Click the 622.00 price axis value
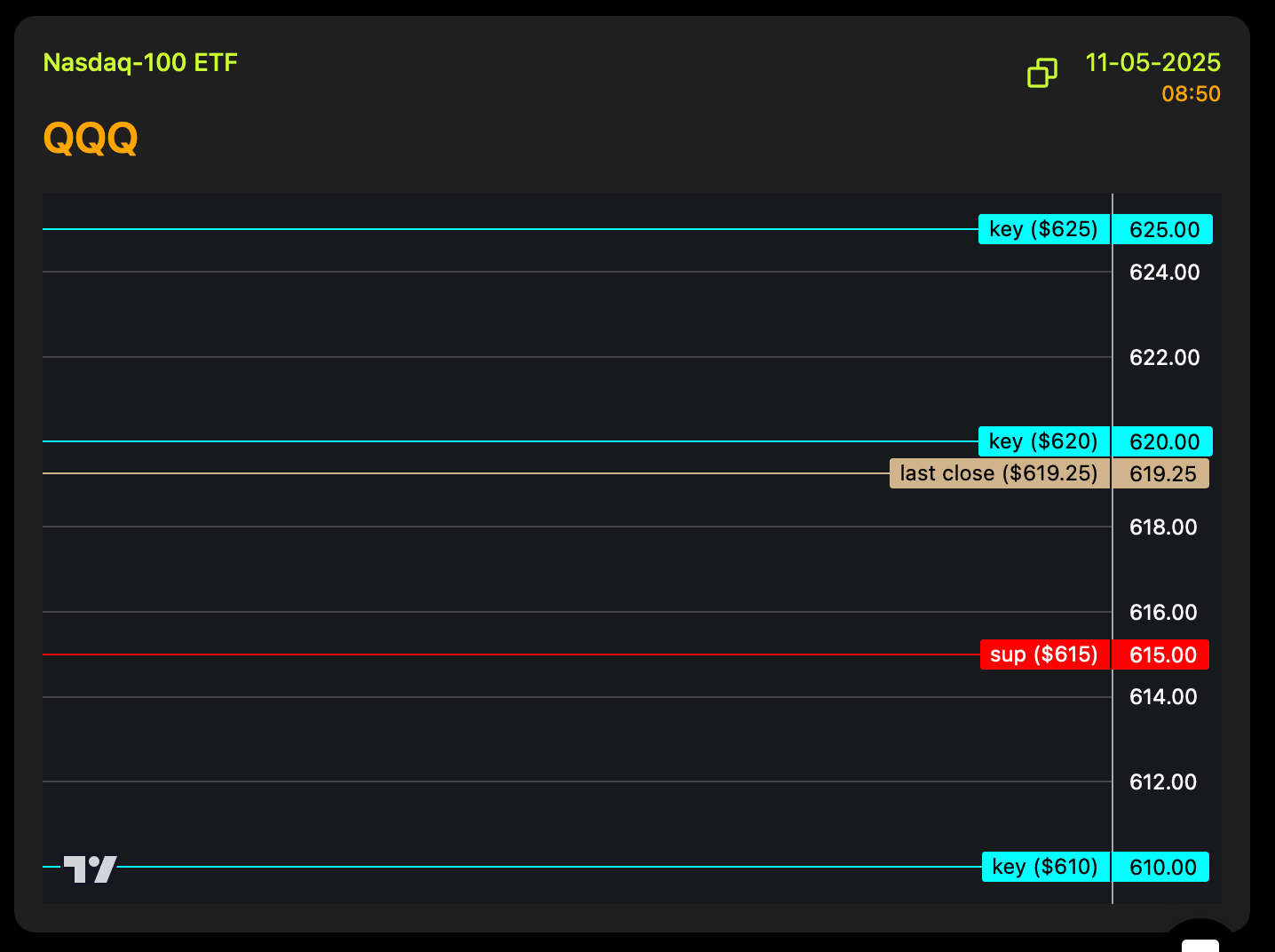The height and width of the screenshot is (952, 1275). pyautogui.click(x=1163, y=358)
